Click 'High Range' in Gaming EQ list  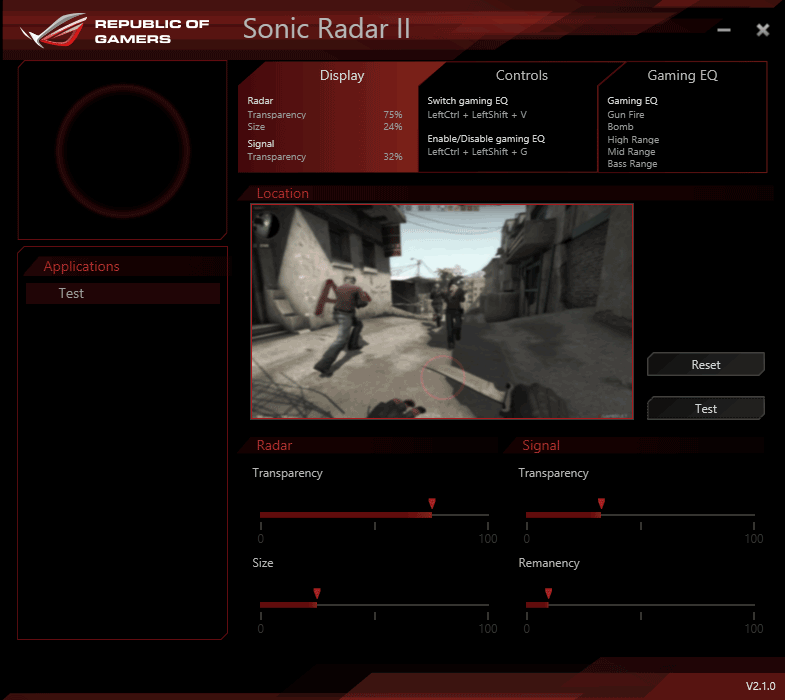[633, 140]
